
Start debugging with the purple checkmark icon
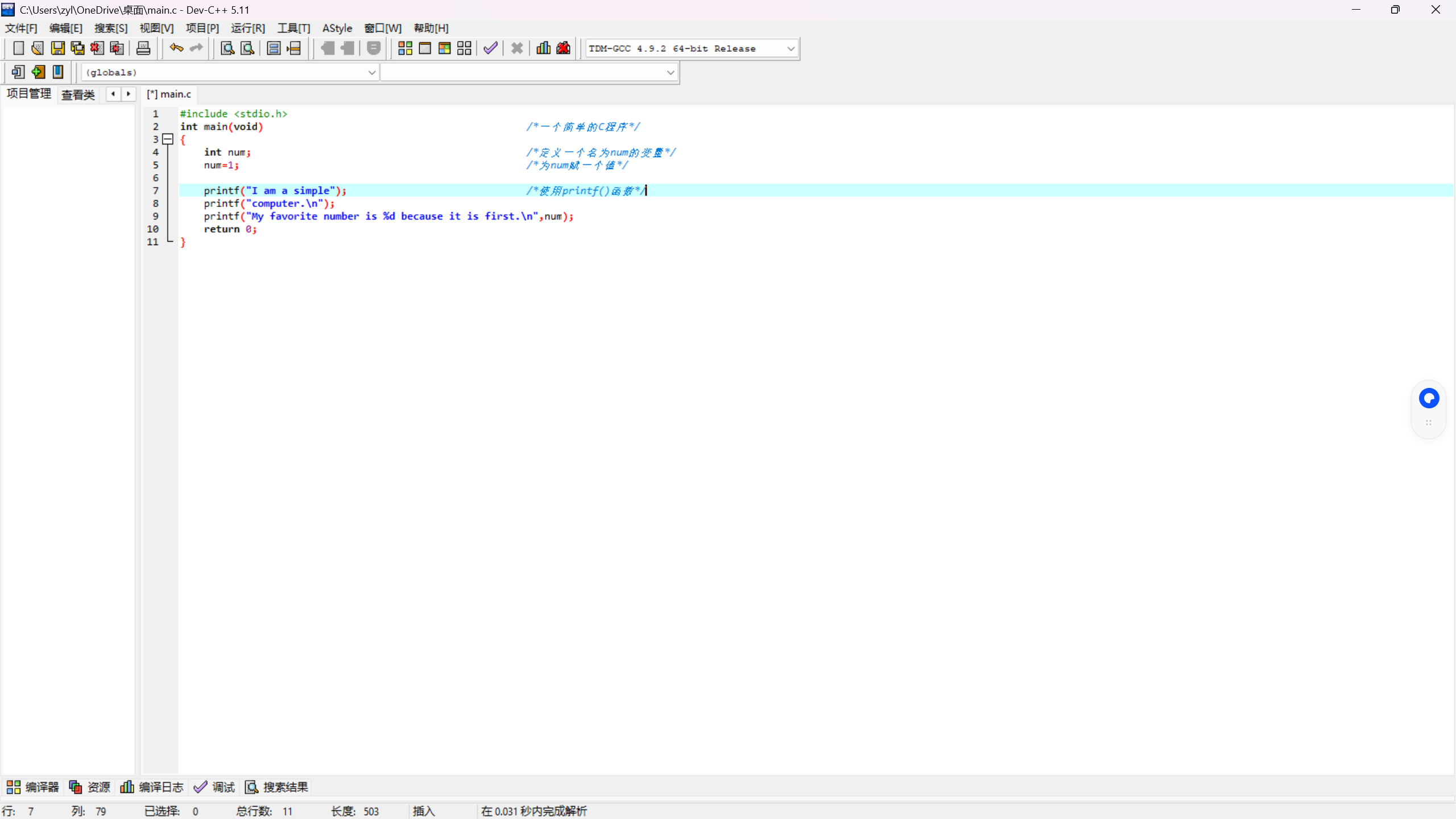pos(490,48)
